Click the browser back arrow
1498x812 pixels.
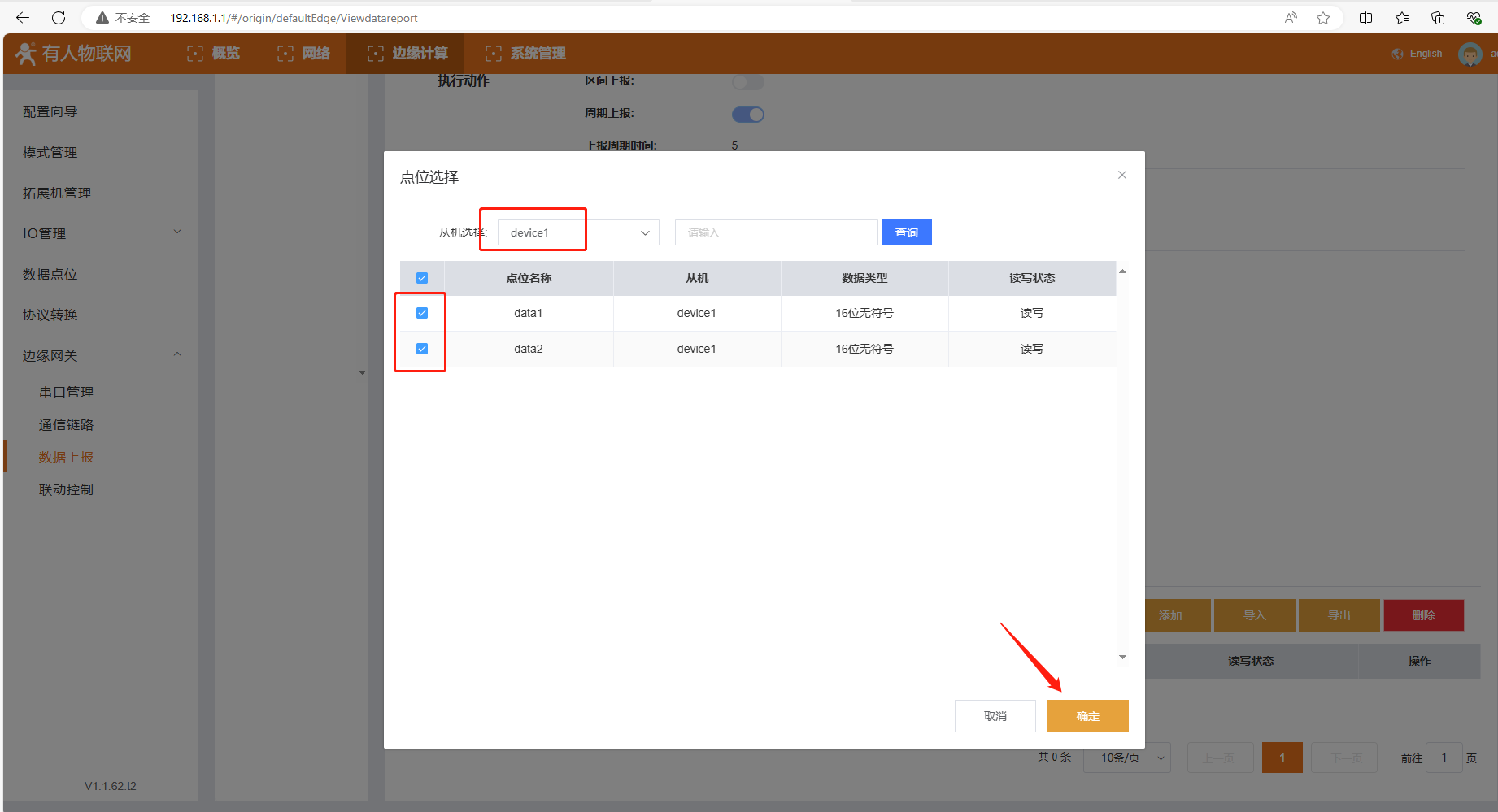[x=23, y=18]
